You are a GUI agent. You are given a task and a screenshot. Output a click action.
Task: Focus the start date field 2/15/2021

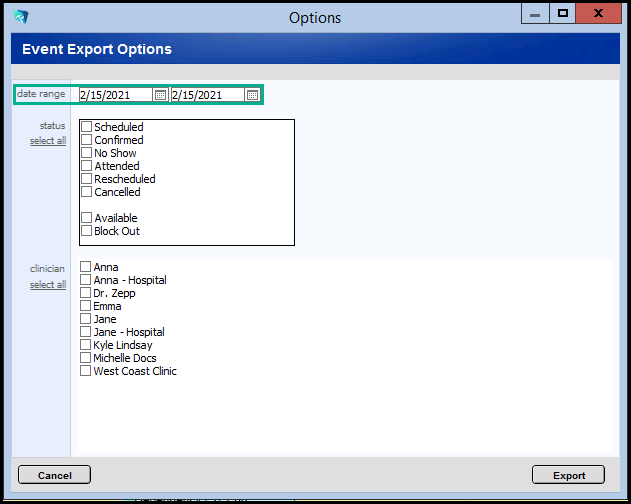(x=115, y=95)
